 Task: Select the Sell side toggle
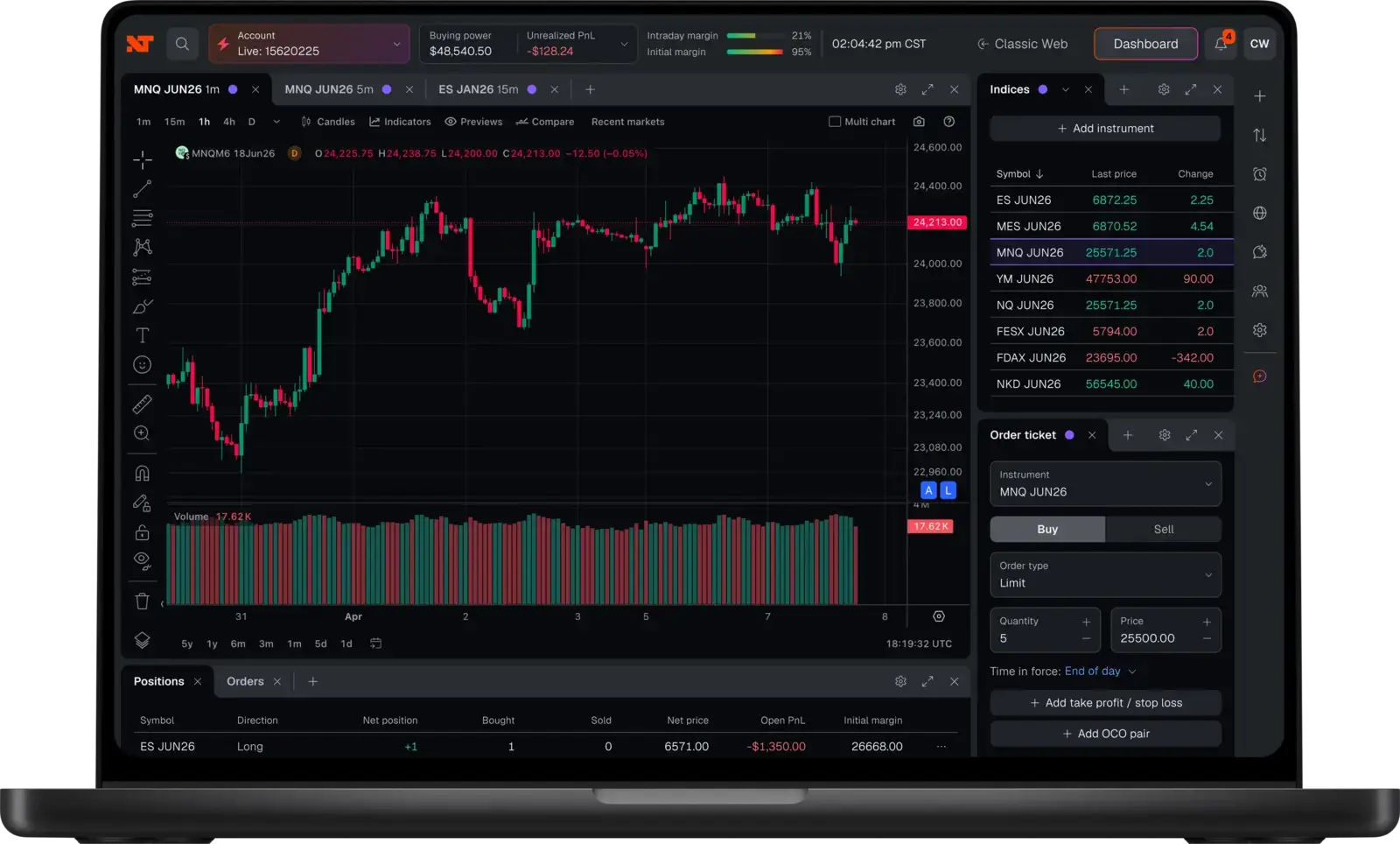tap(1164, 530)
